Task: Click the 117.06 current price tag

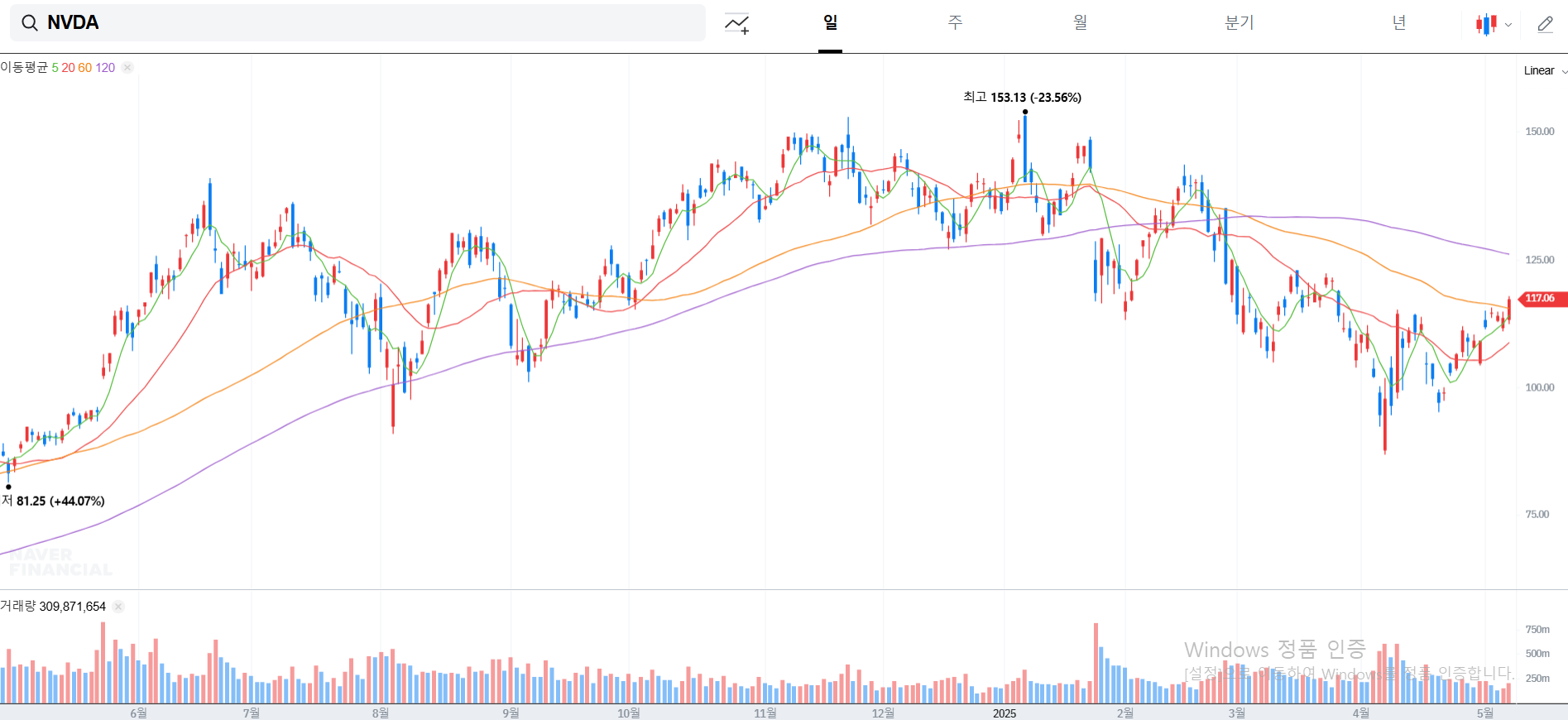Action: 1543,299
